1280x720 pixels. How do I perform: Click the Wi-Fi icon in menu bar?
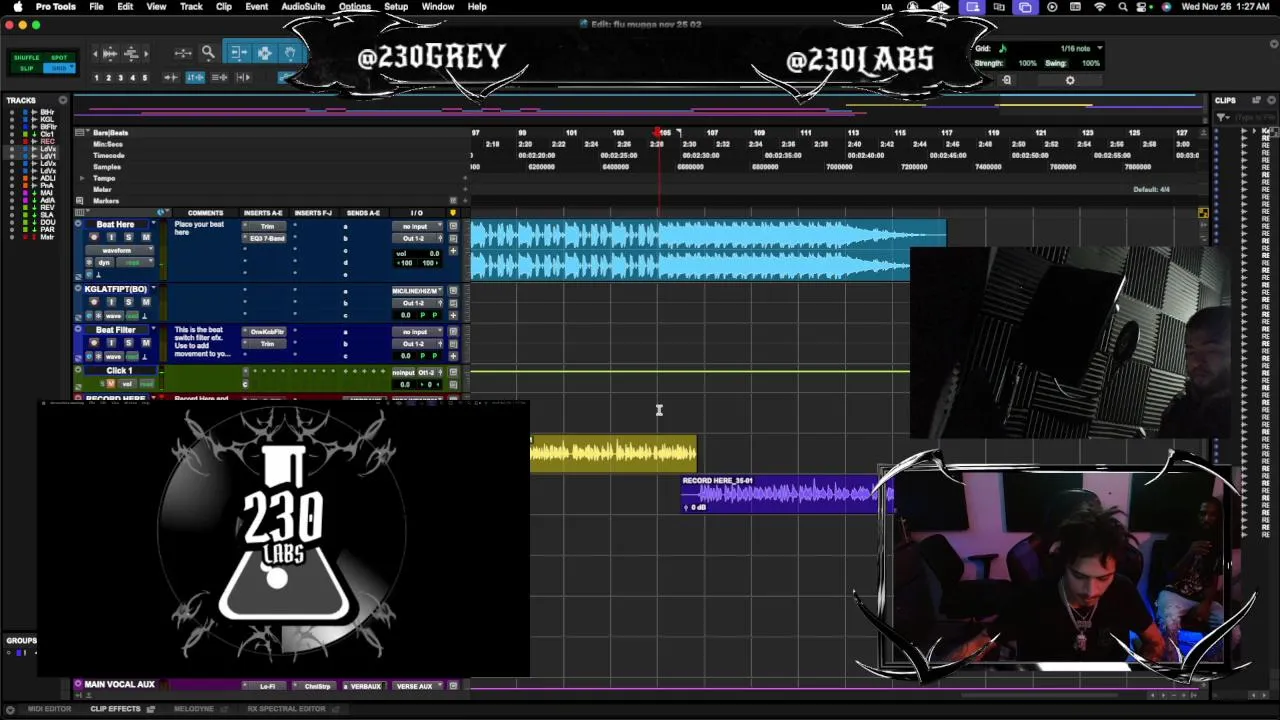coord(1100,7)
